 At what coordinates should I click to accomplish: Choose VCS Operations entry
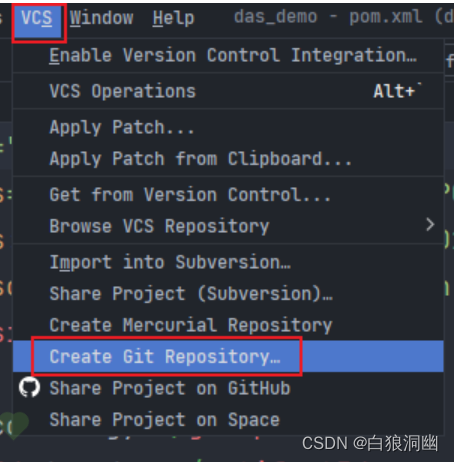228,91
